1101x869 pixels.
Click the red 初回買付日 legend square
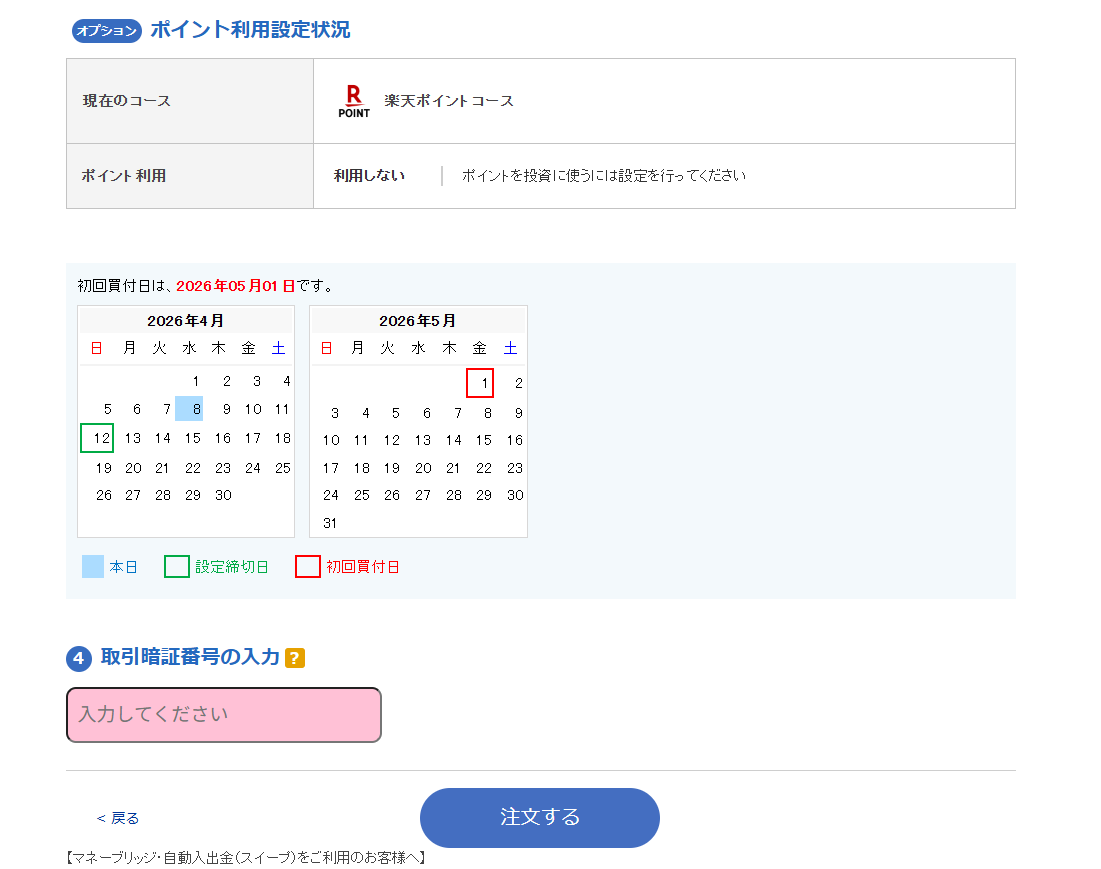308,565
